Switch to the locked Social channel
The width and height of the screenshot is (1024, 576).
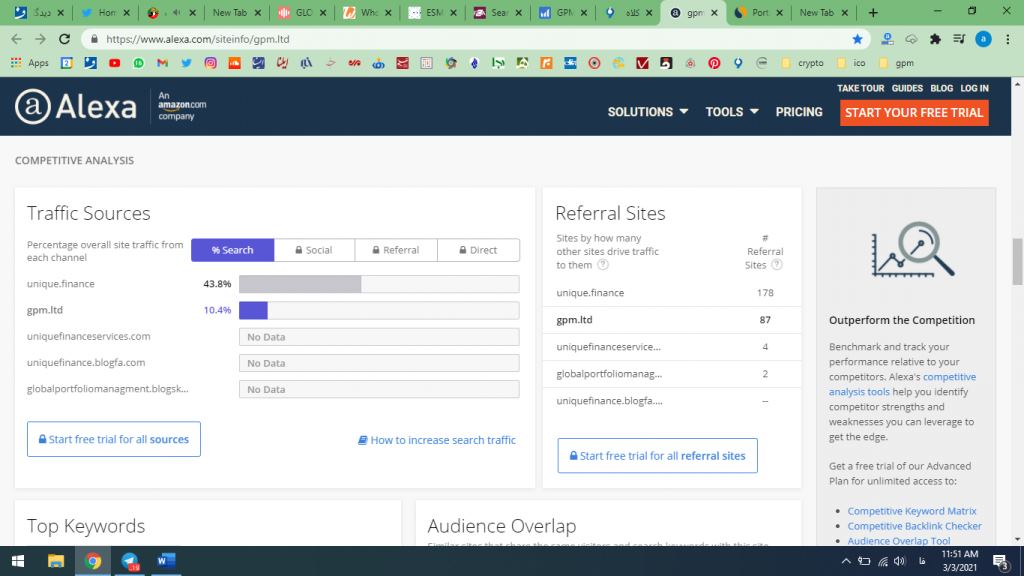tap(314, 250)
